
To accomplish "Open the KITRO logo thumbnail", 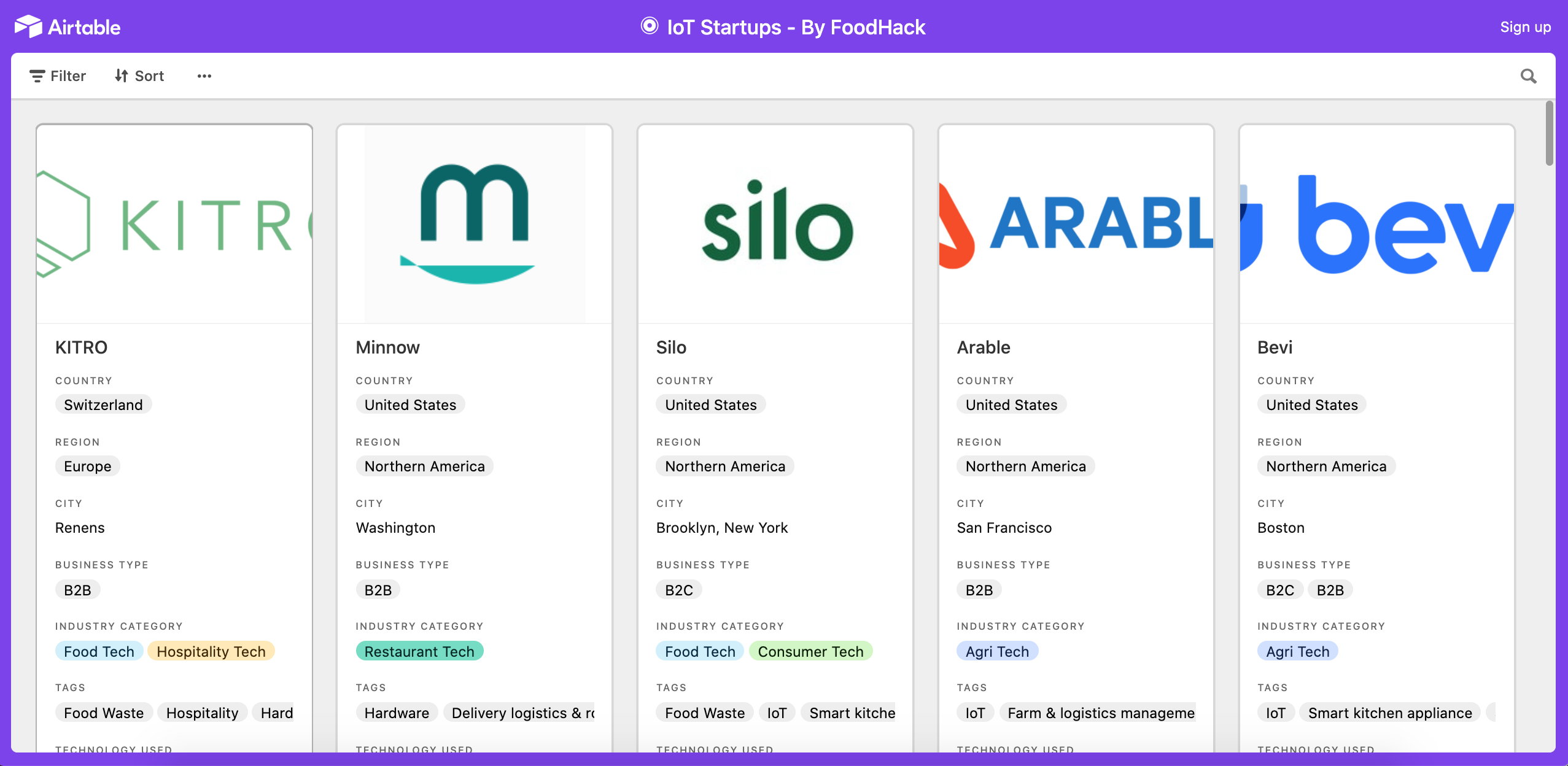I will pyautogui.click(x=174, y=224).
